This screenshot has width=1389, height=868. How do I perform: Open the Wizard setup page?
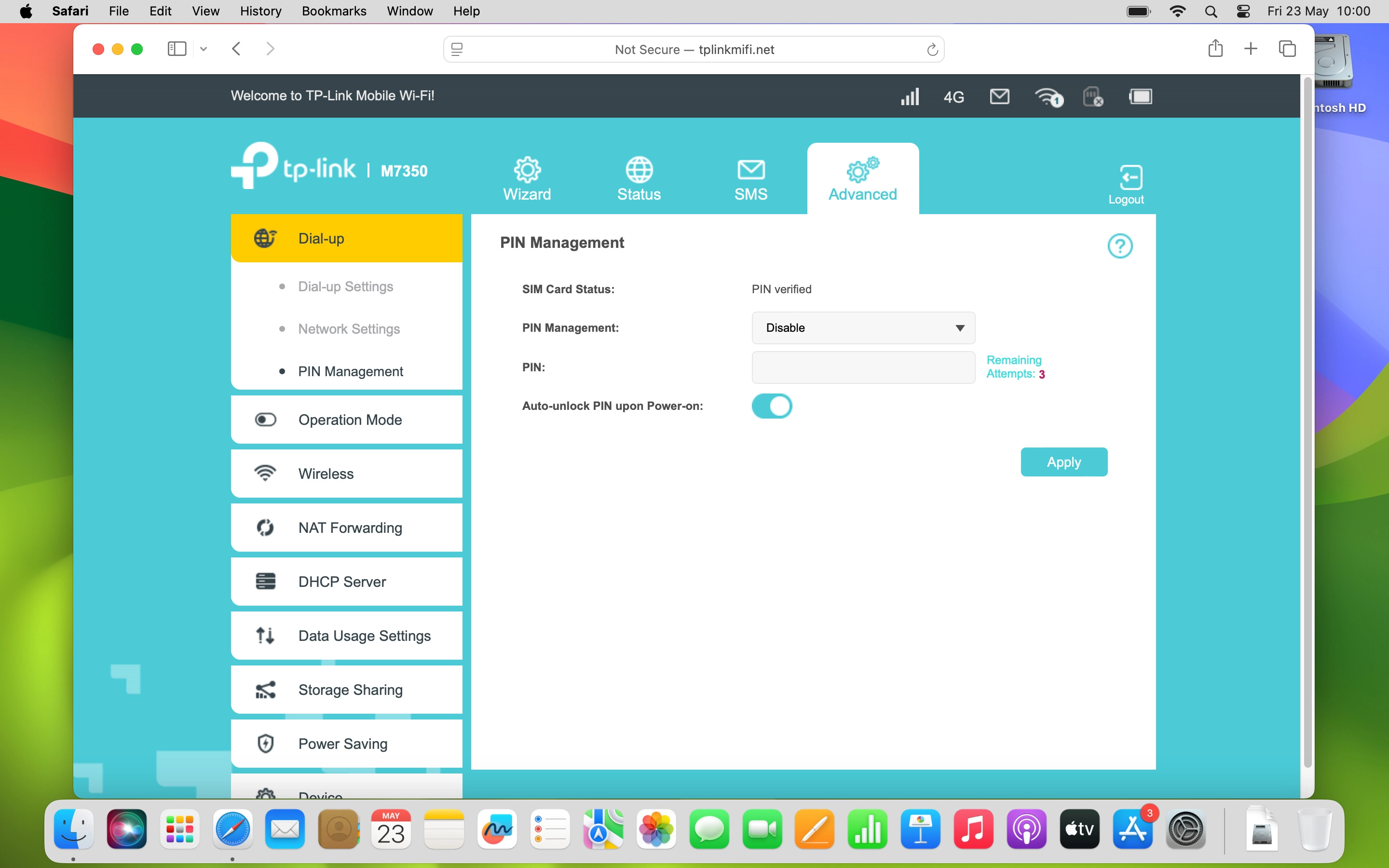526,179
